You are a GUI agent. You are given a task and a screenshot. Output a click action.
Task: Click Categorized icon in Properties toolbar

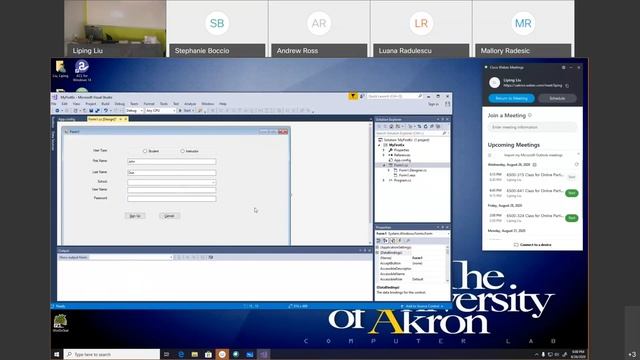(379, 240)
